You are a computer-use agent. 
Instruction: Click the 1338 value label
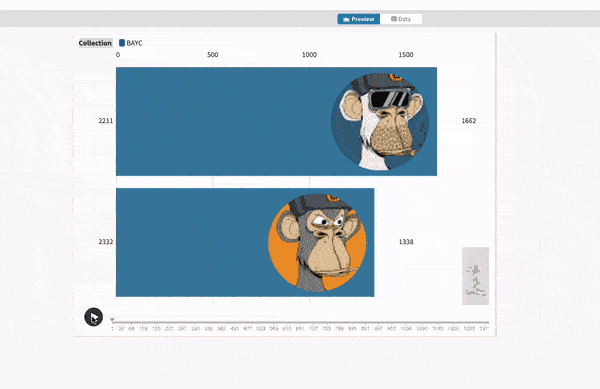[x=406, y=242]
